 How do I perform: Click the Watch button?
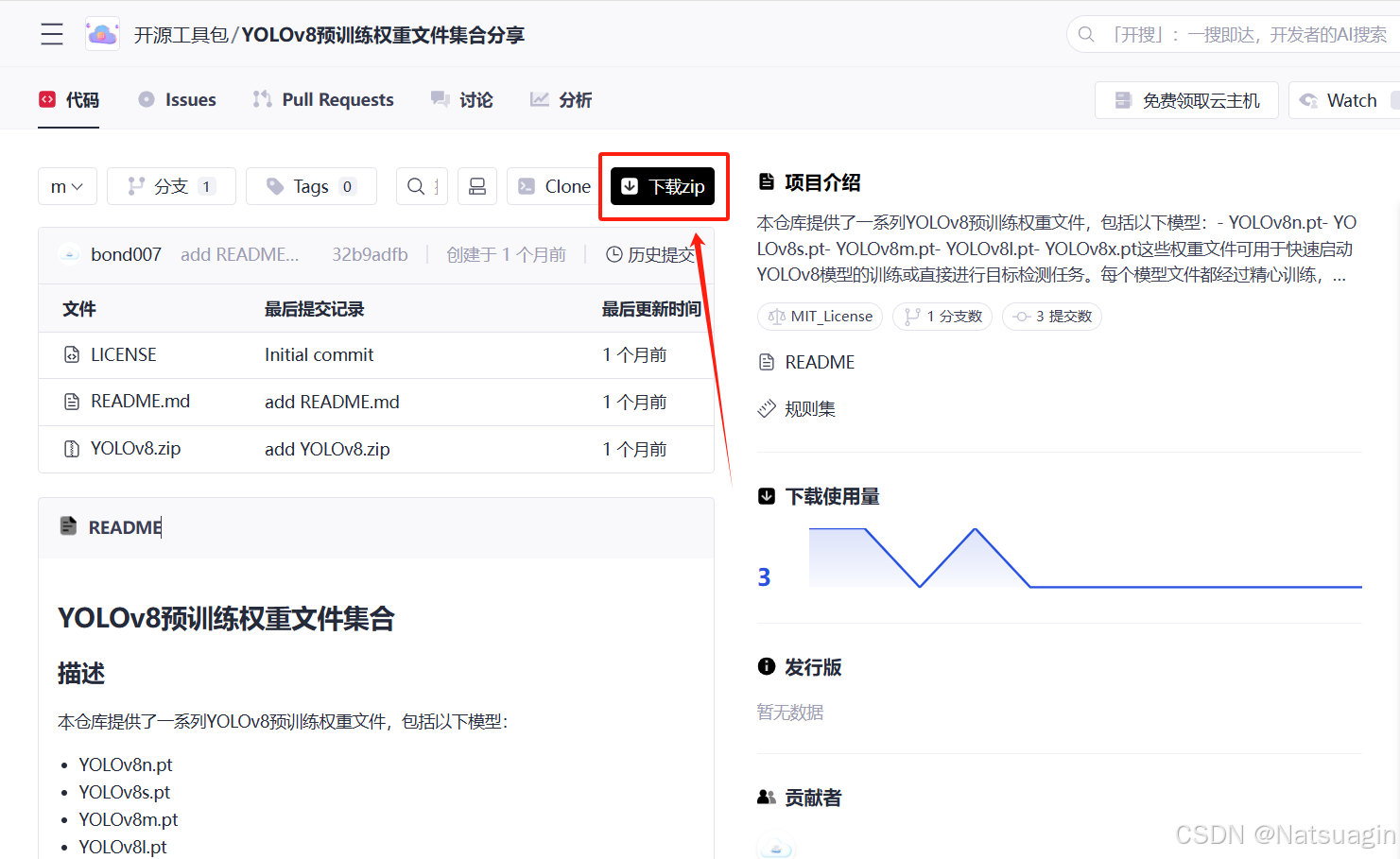[x=1344, y=100]
